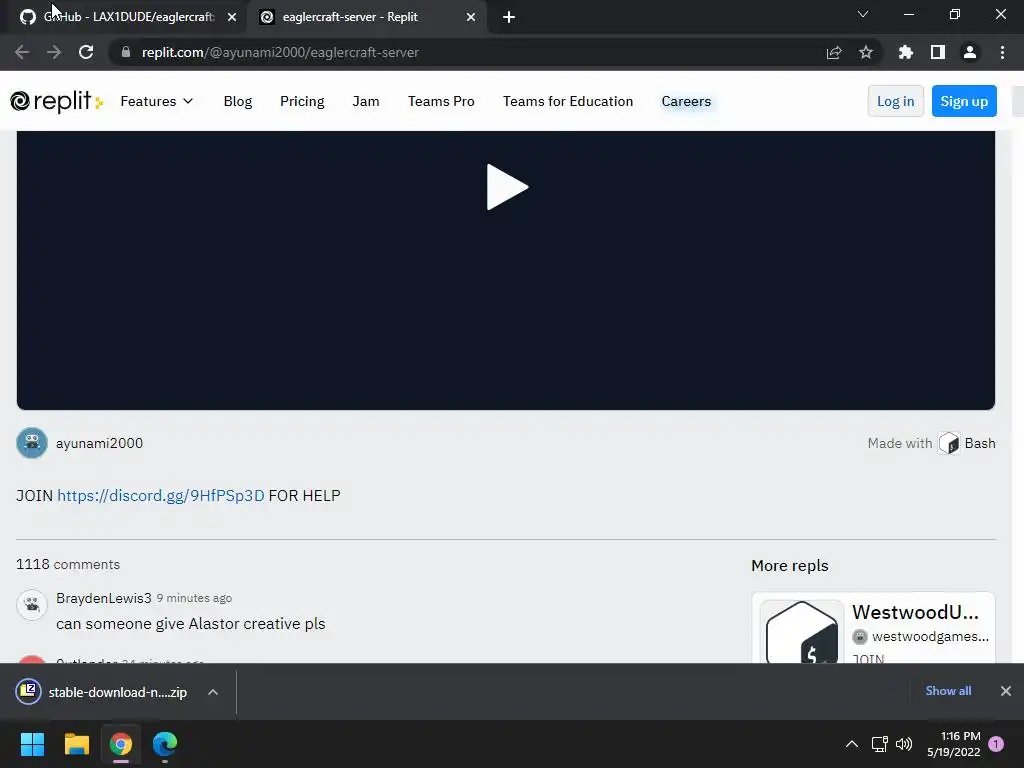
Task: View site lock information
Action: [126, 52]
